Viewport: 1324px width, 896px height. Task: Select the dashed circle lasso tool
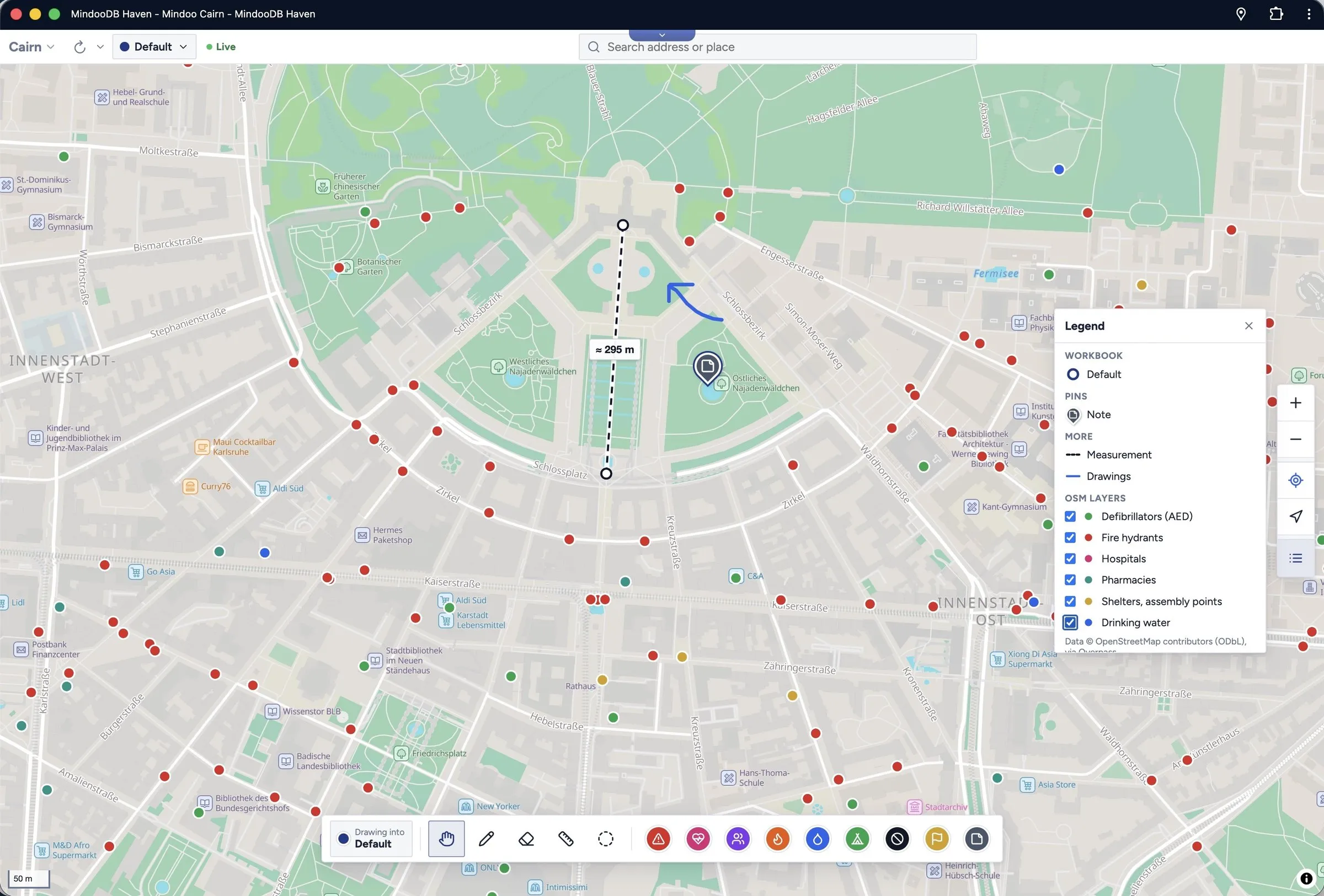(606, 839)
